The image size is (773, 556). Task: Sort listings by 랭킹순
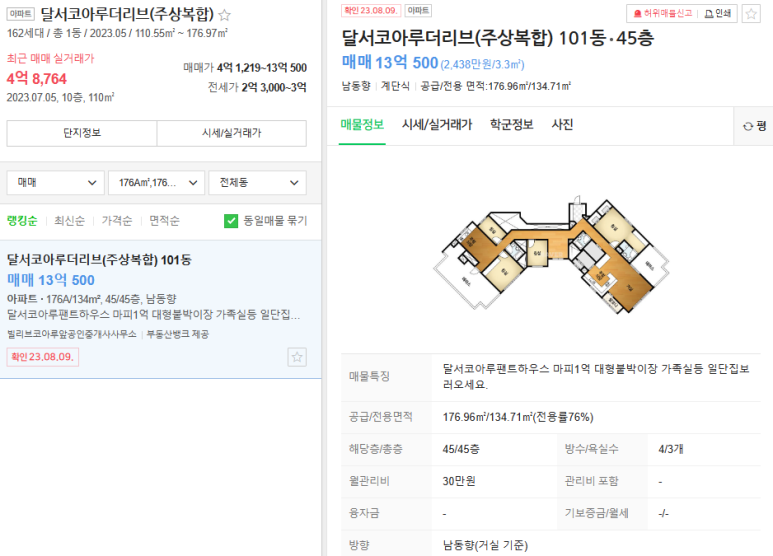[22, 221]
